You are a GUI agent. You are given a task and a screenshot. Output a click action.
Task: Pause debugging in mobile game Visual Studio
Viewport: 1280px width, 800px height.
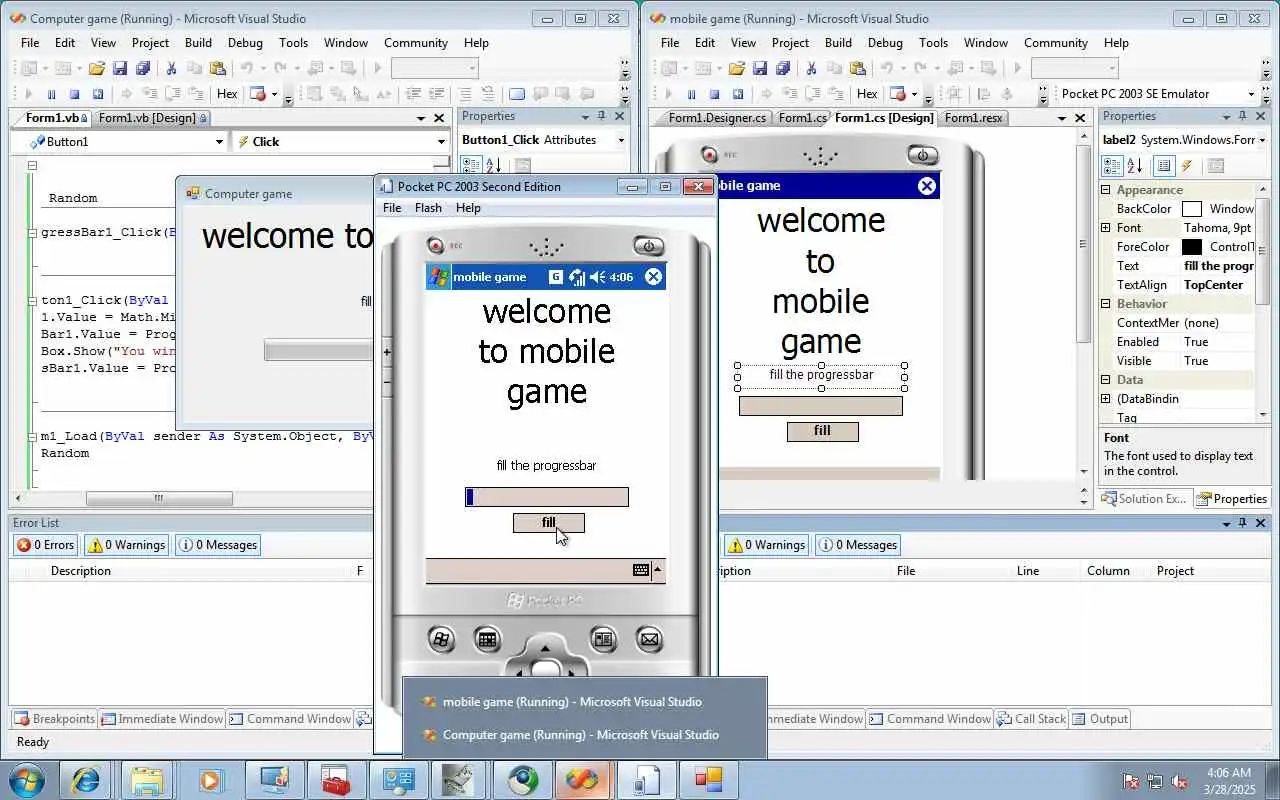click(x=690, y=94)
